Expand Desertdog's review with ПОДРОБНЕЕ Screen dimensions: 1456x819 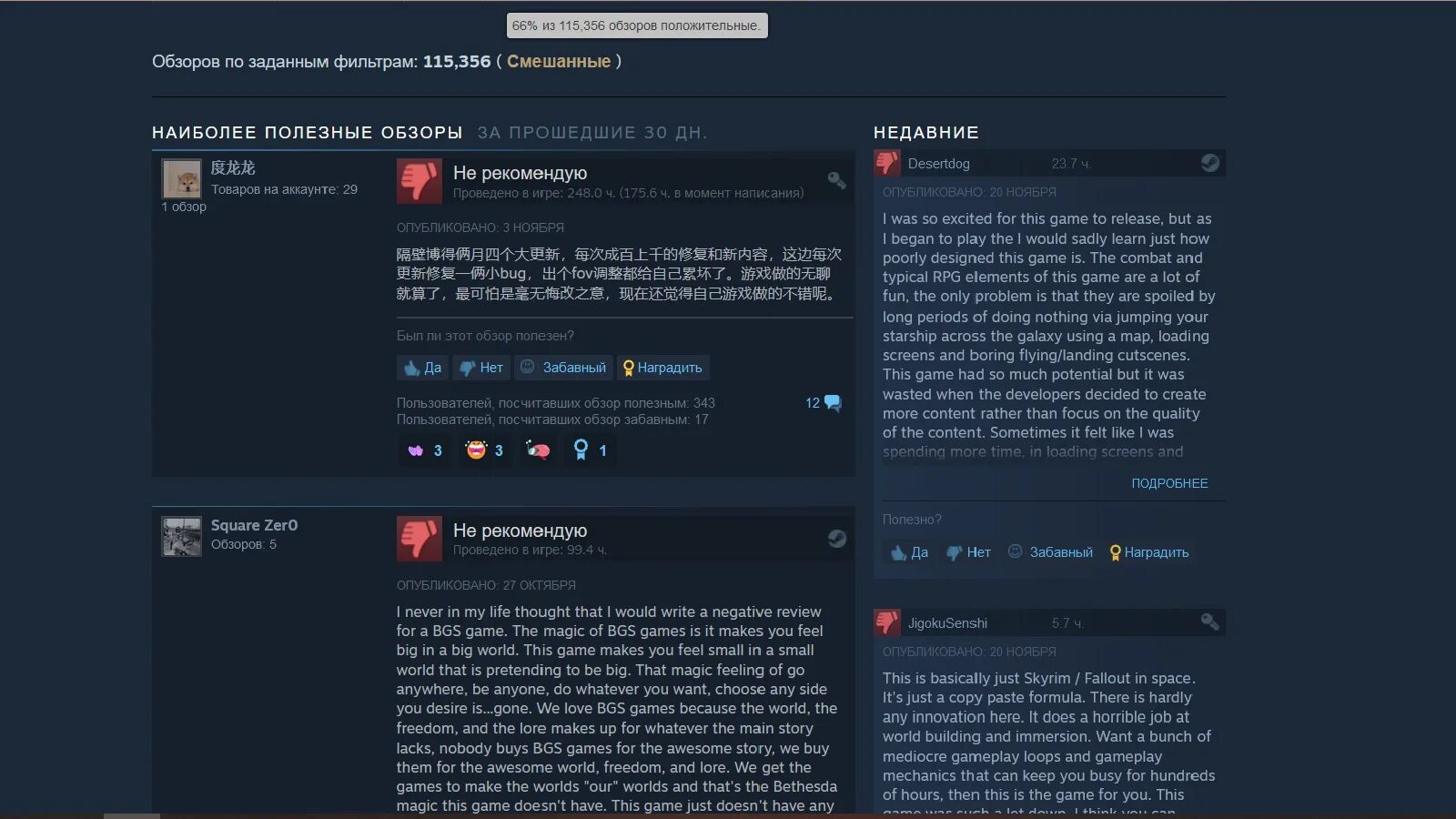coord(1169,483)
